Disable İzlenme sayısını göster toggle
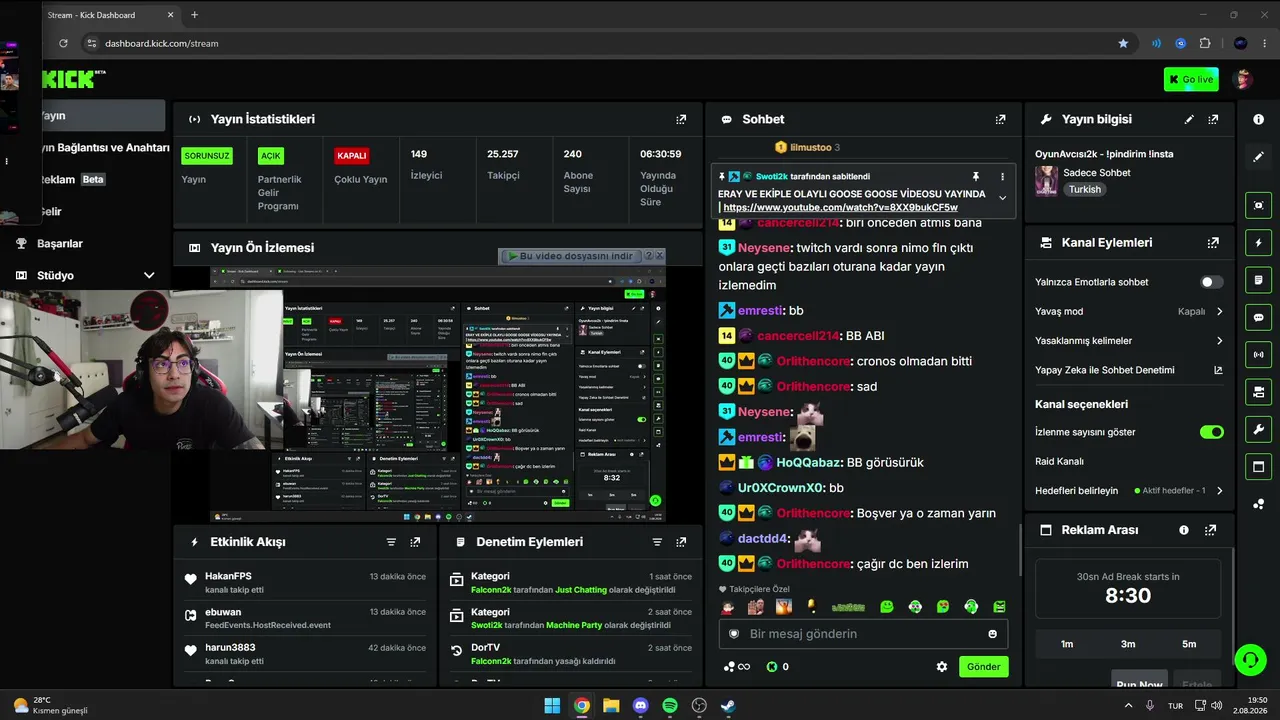The image size is (1280, 720). tap(1211, 432)
